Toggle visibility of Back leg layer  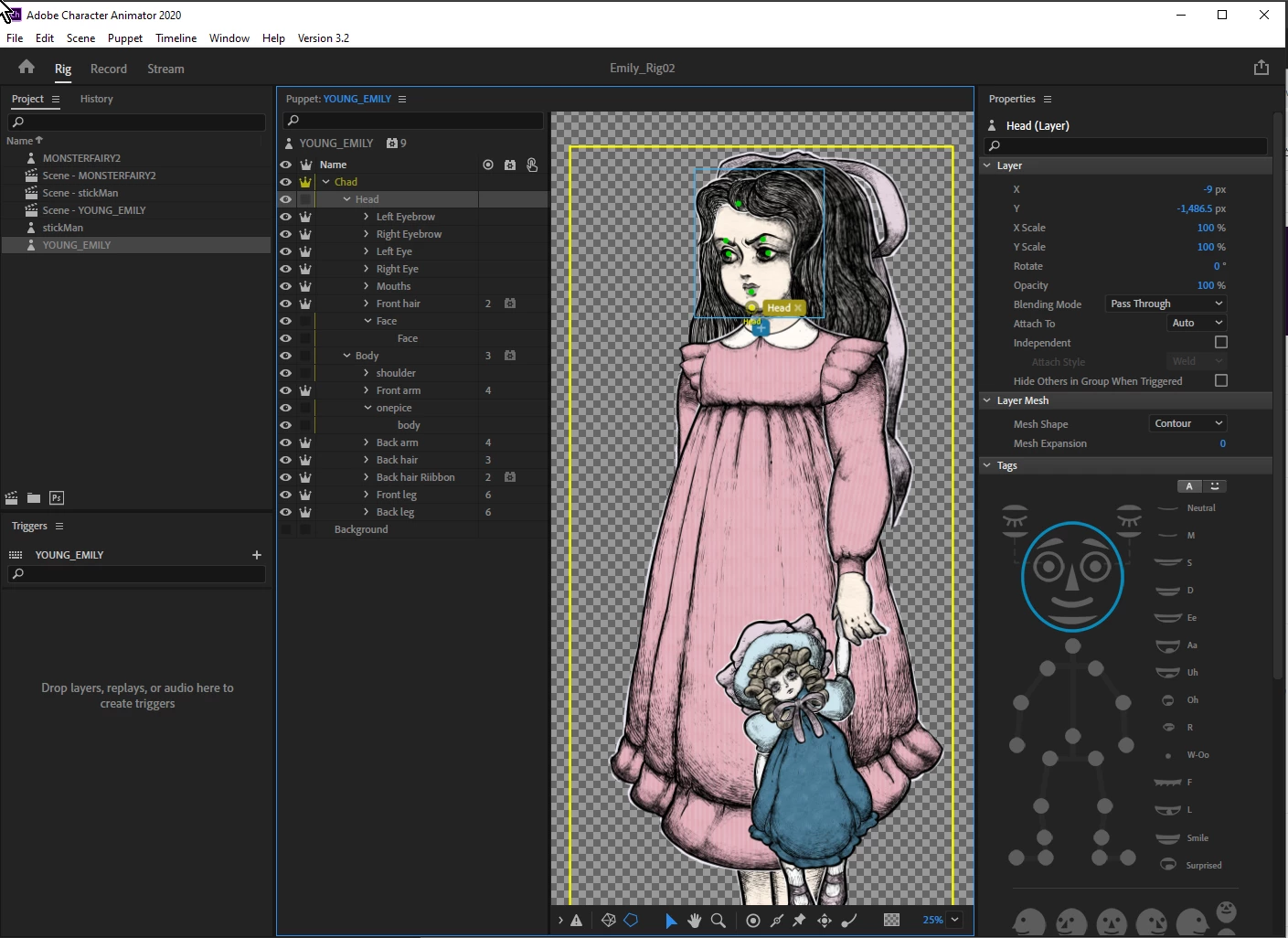(286, 512)
